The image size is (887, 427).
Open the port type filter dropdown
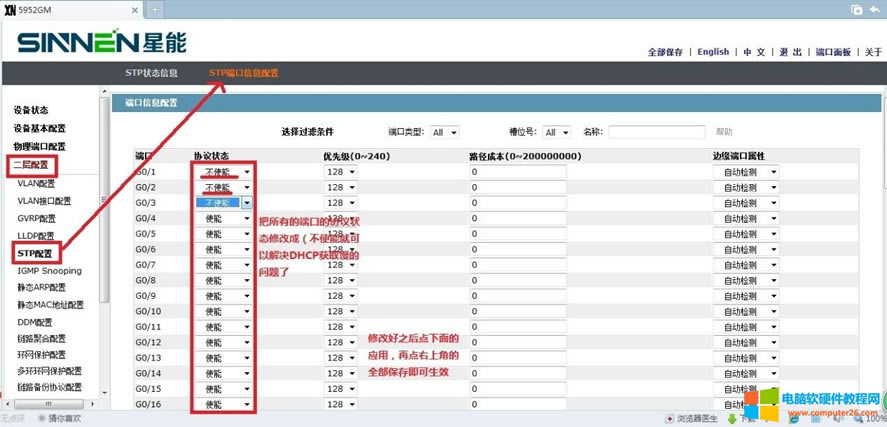(445, 132)
